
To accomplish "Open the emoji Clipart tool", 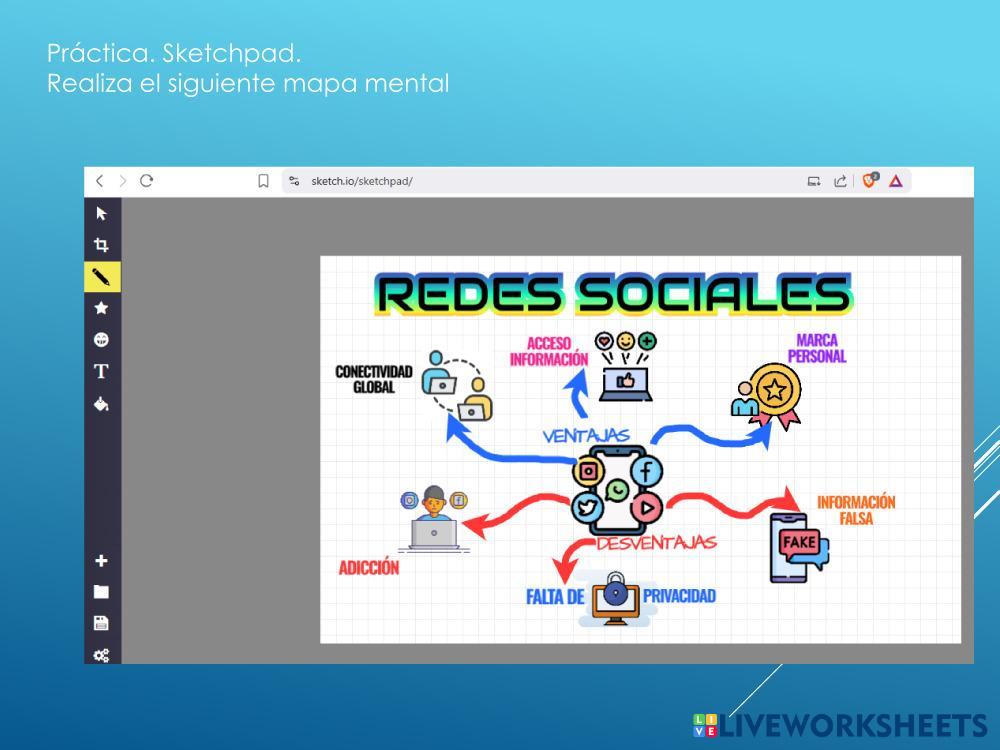I will click(x=101, y=340).
